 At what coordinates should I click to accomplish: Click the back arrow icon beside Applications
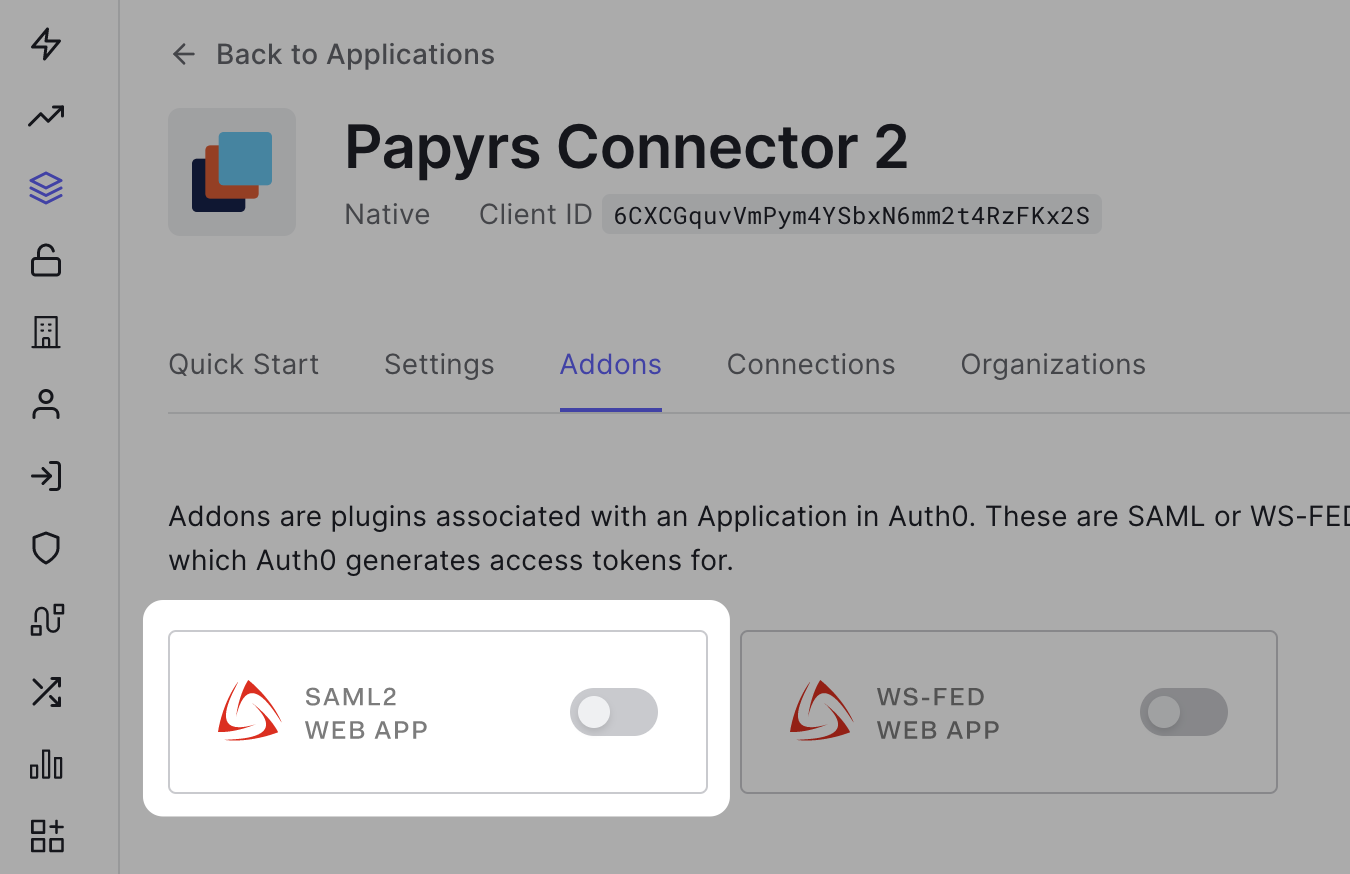pos(183,54)
